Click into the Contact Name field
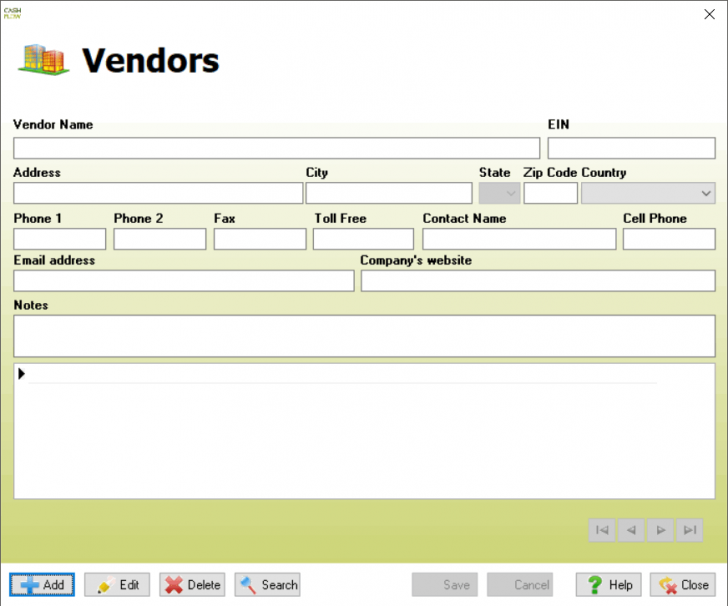Image resolution: width=728 pixels, height=606 pixels. [520, 239]
